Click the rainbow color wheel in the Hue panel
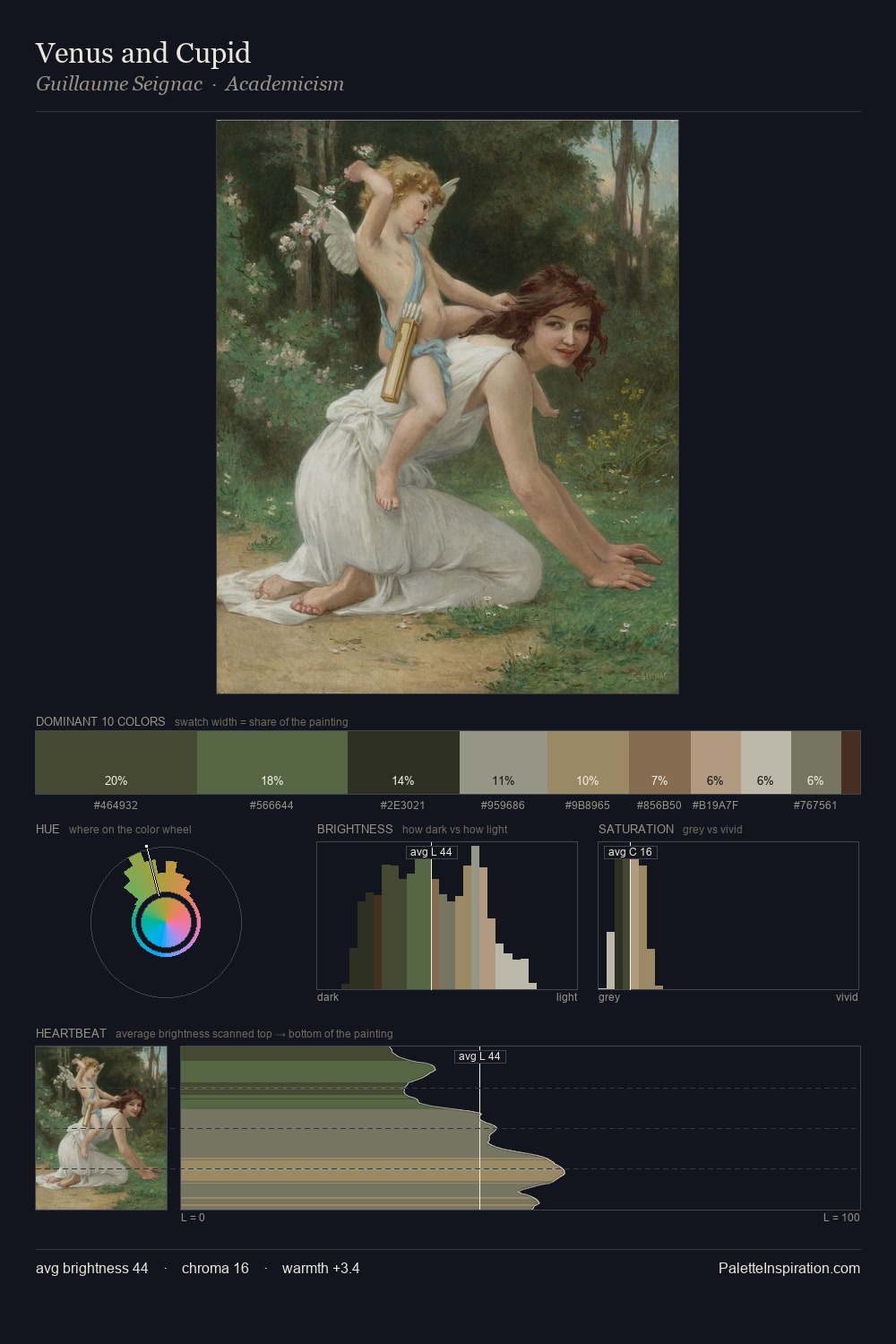This screenshot has width=896, height=1344. [166, 923]
